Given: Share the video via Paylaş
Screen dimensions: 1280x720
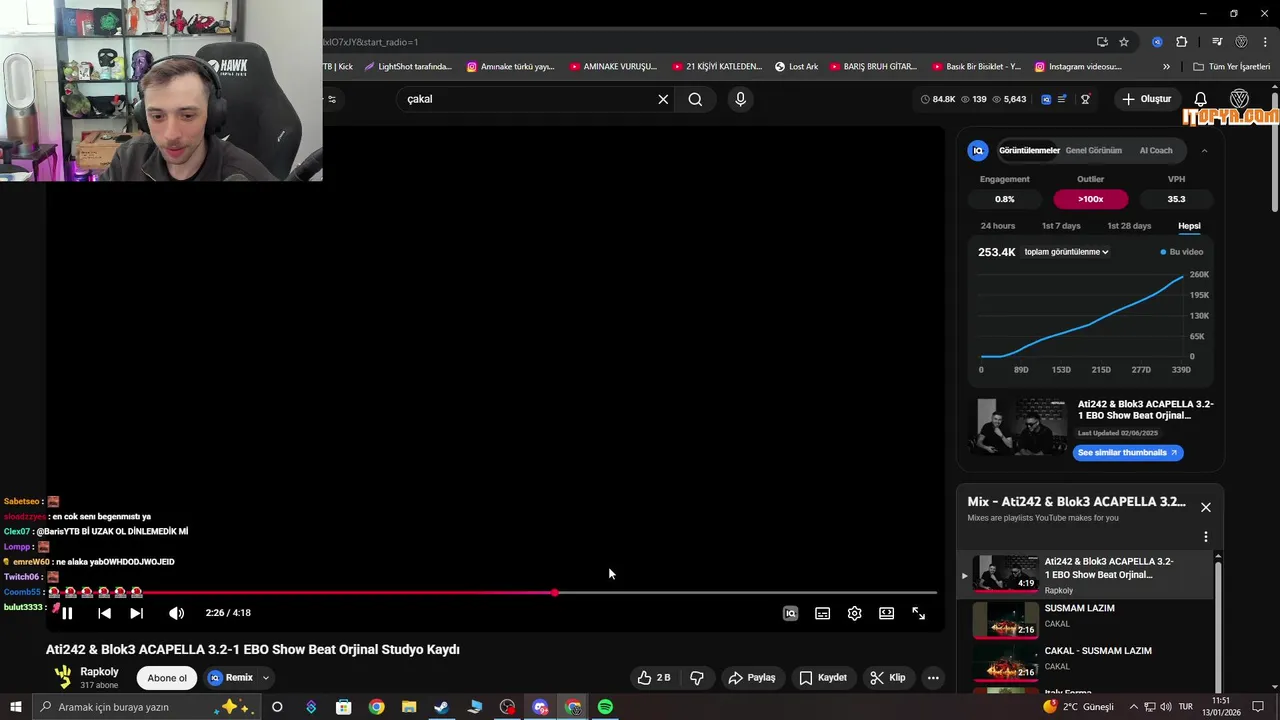Looking at the screenshot, I should [752, 678].
